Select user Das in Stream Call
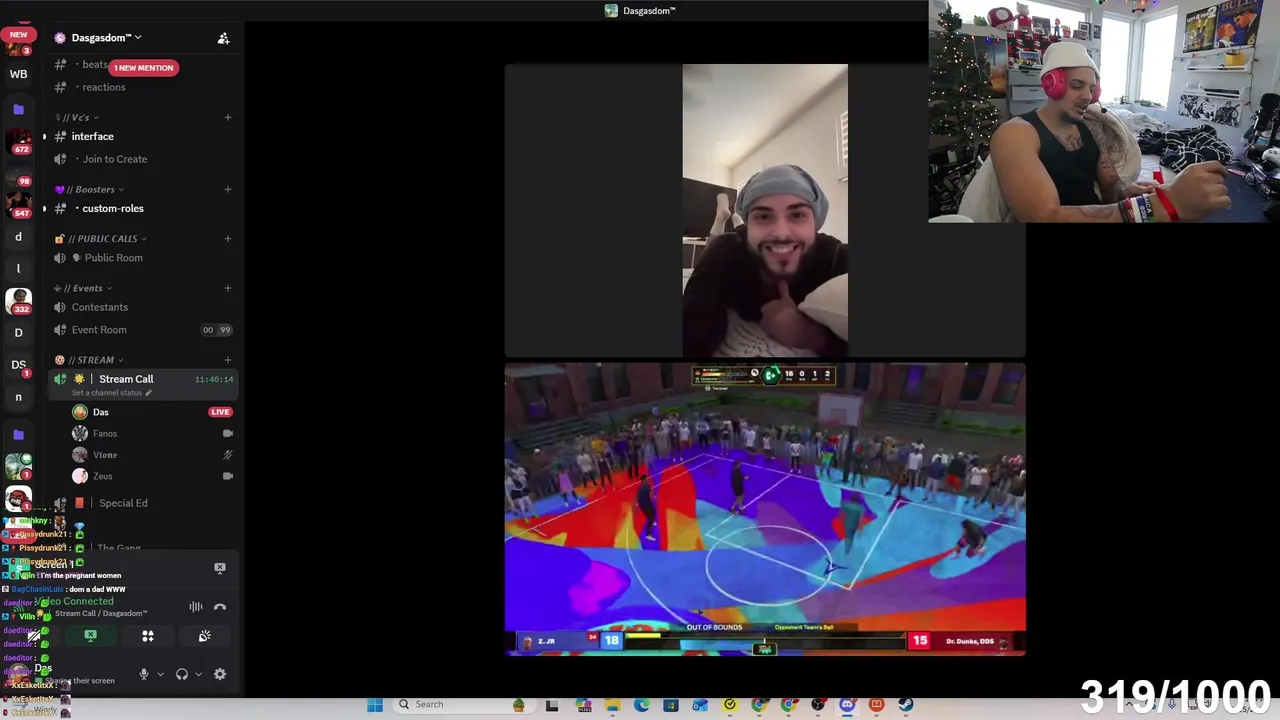 100,412
